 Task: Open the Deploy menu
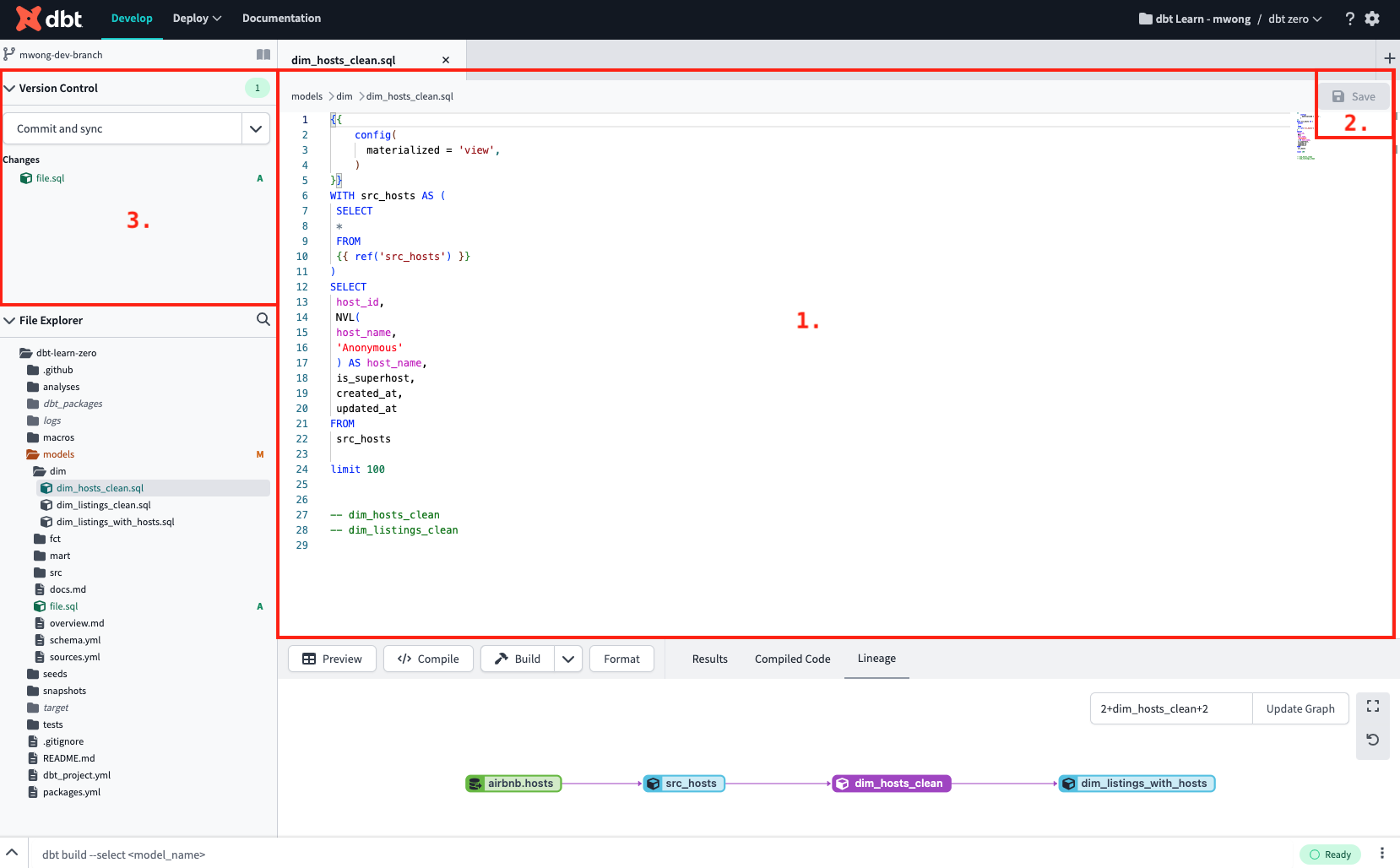coord(196,18)
